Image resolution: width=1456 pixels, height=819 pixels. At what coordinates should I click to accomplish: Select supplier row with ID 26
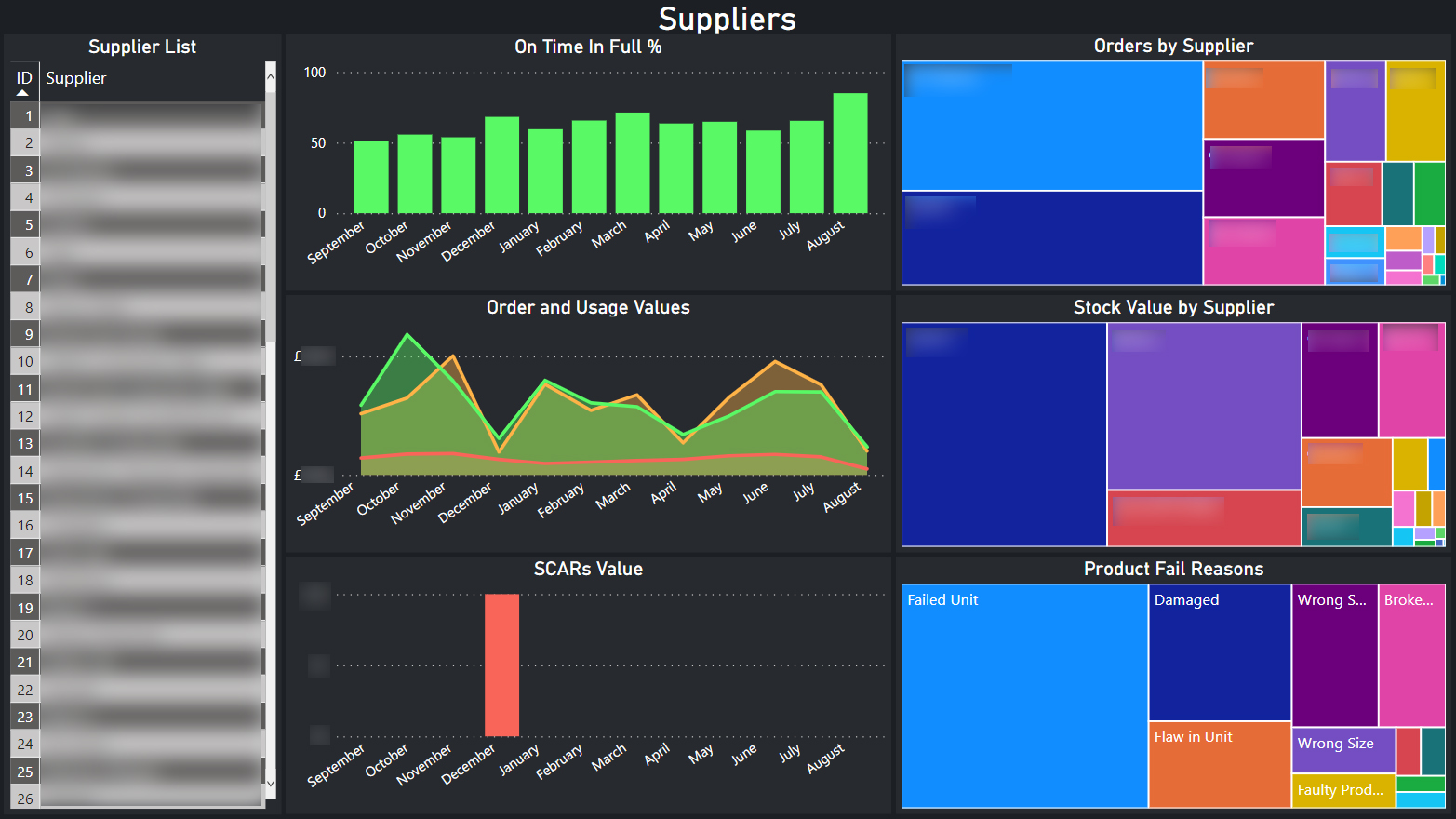(x=138, y=798)
